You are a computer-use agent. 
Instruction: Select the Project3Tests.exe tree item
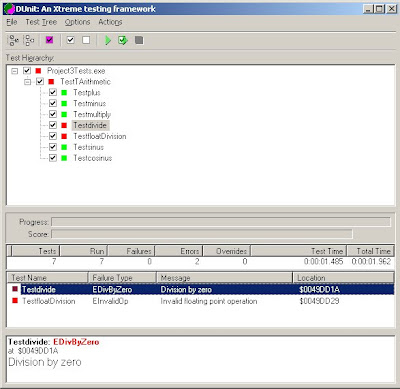(76, 71)
